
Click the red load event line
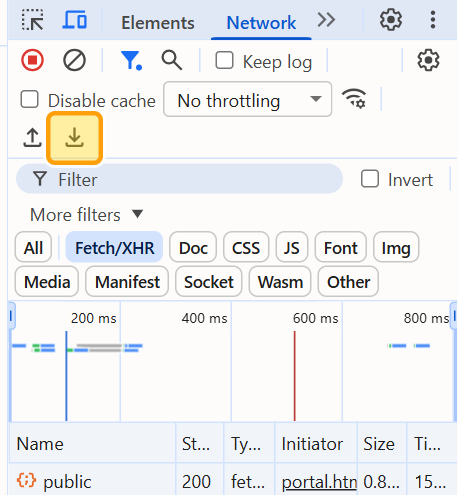(x=295, y=376)
